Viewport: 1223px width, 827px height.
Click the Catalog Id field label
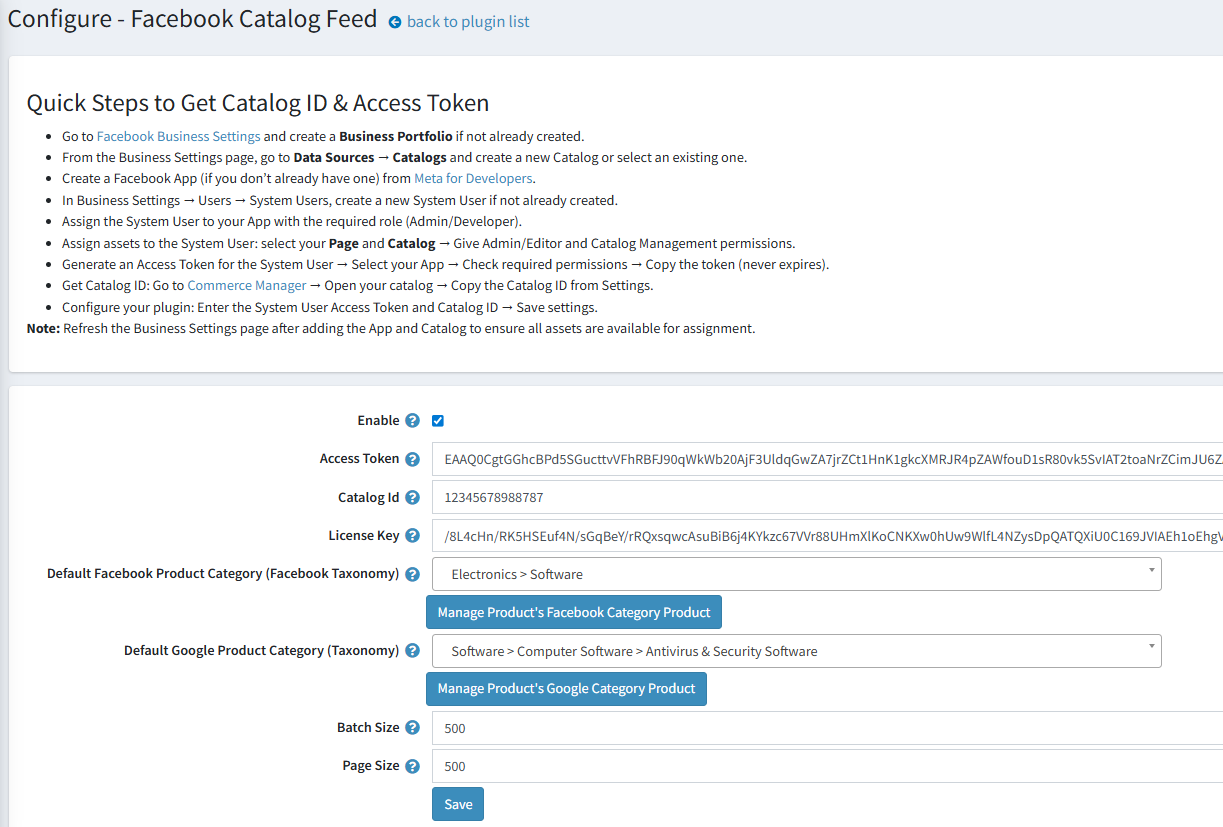tap(369, 497)
